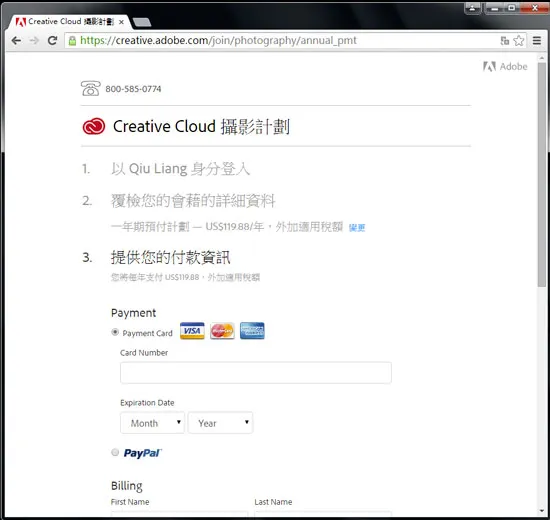Click the PayPal logo
This screenshot has width=550, height=520.
[x=142, y=453]
